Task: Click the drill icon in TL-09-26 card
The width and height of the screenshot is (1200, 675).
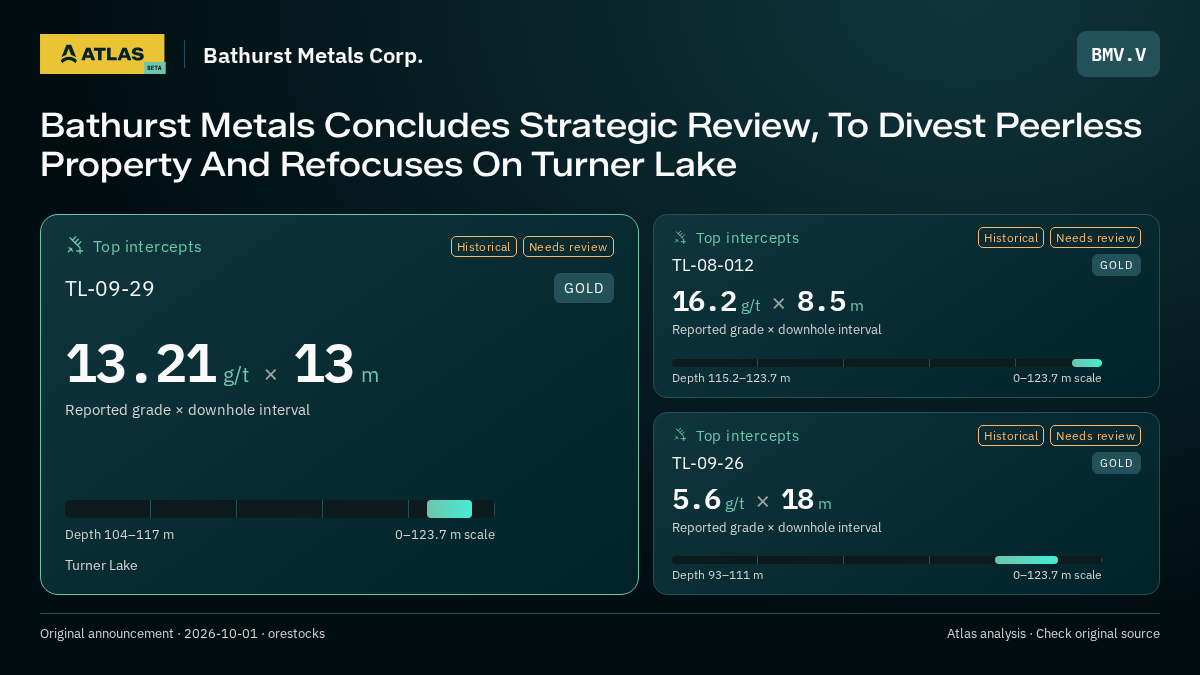Action: pyautogui.click(x=680, y=435)
